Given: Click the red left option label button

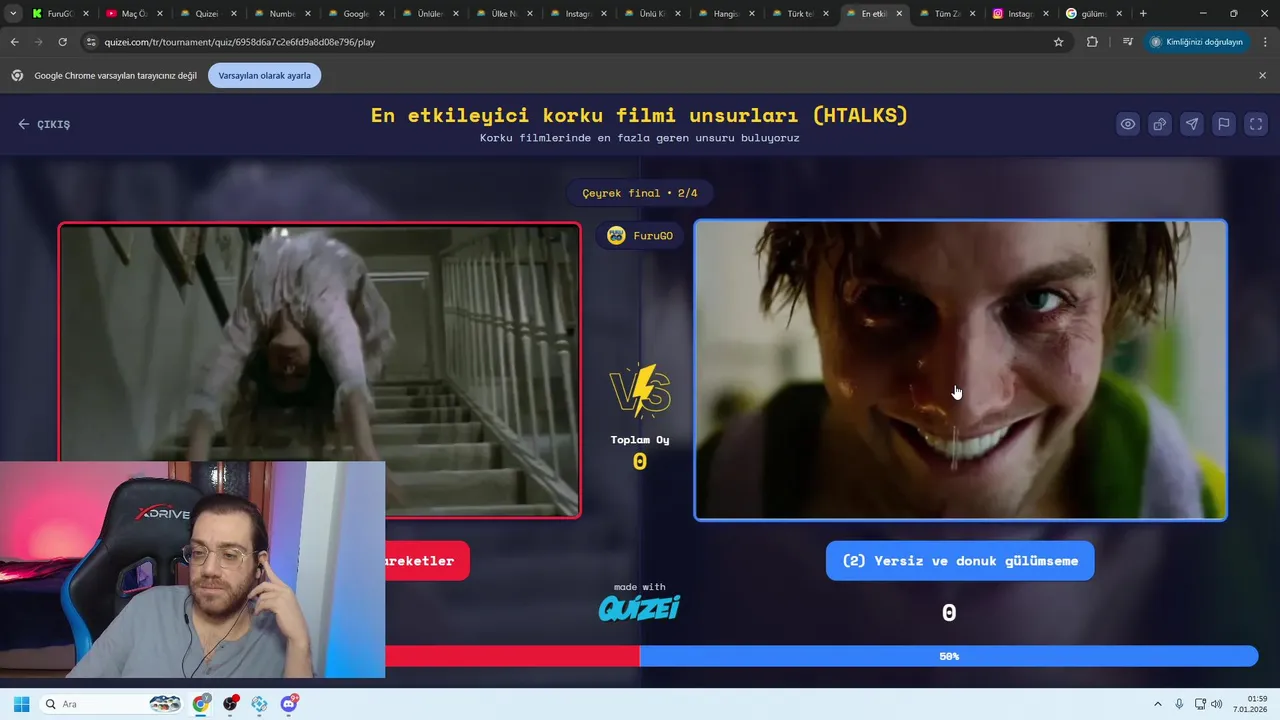Looking at the screenshot, I should pos(427,561).
